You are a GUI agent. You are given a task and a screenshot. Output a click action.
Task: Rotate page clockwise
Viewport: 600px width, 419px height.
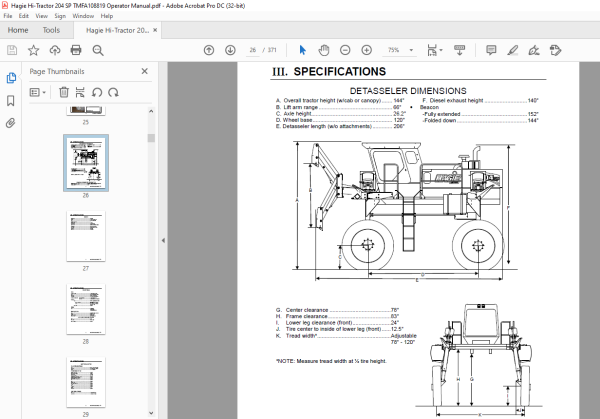113,92
